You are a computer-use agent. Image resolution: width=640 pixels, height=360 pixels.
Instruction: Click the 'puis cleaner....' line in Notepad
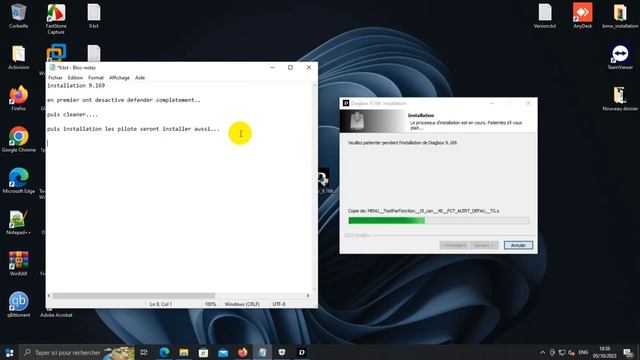73,114
